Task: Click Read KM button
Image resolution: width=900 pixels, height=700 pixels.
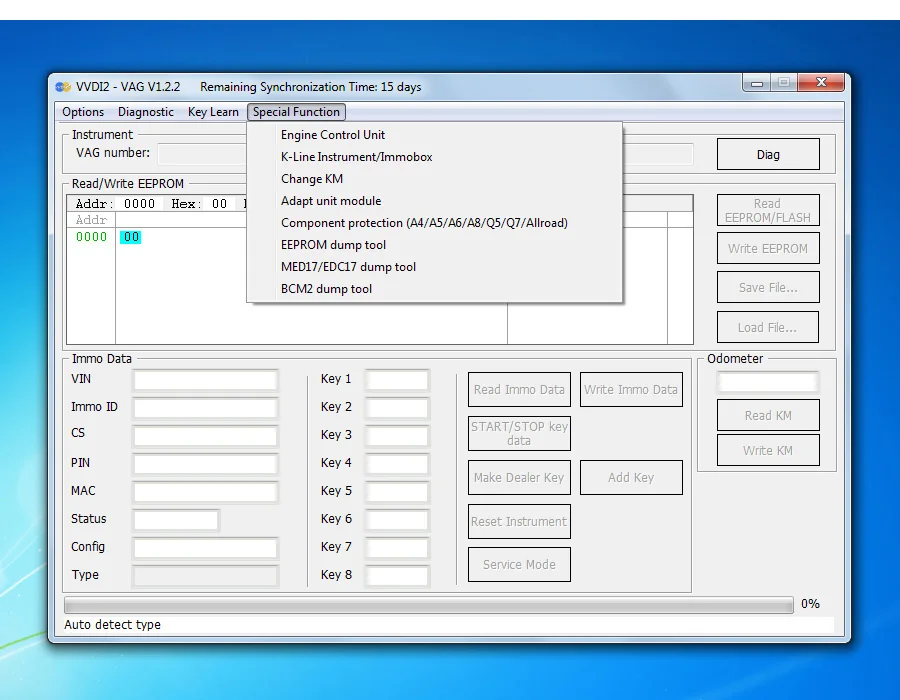Action: [768, 415]
